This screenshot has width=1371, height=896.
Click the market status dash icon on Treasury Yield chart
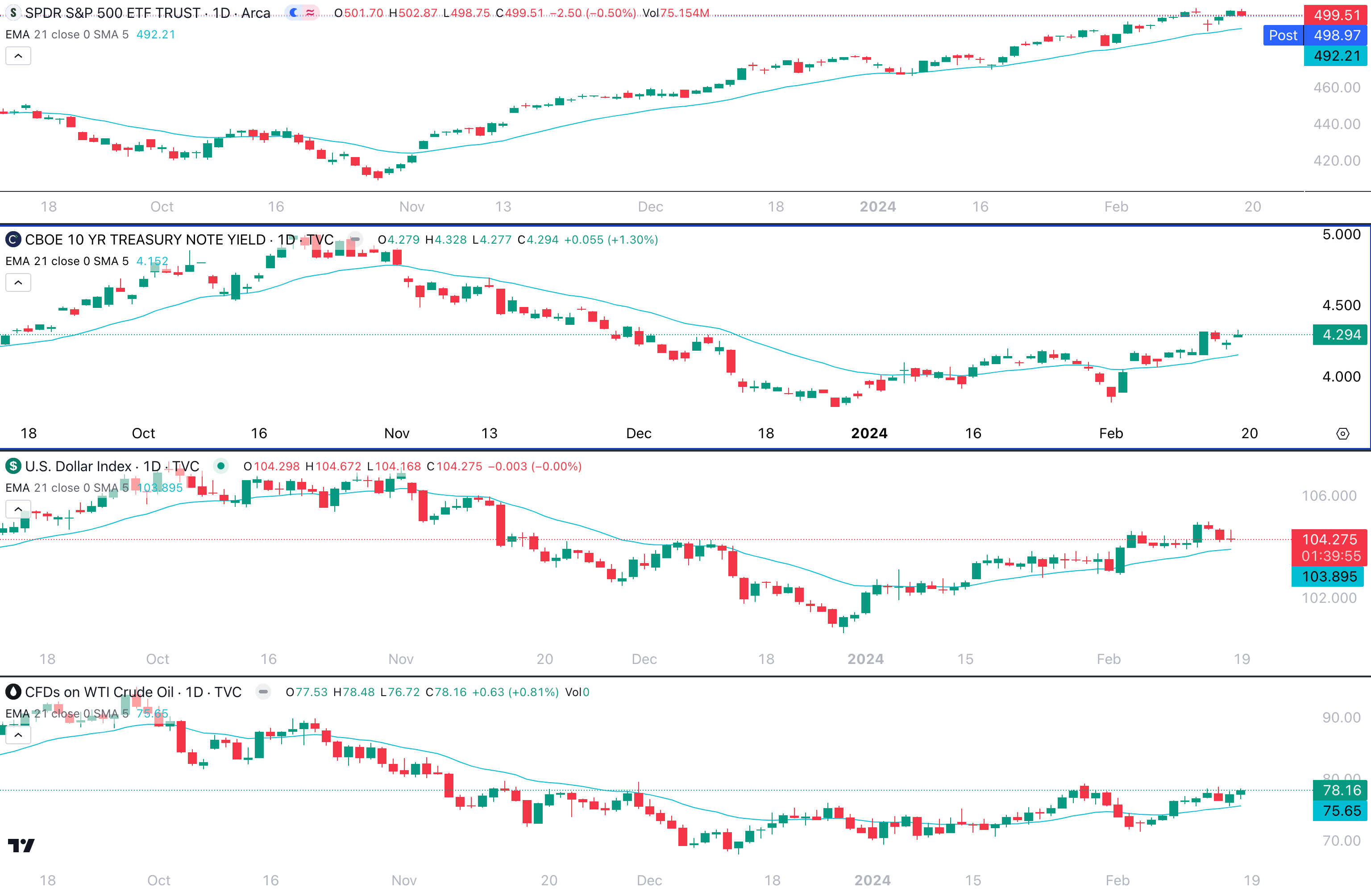(355, 240)
